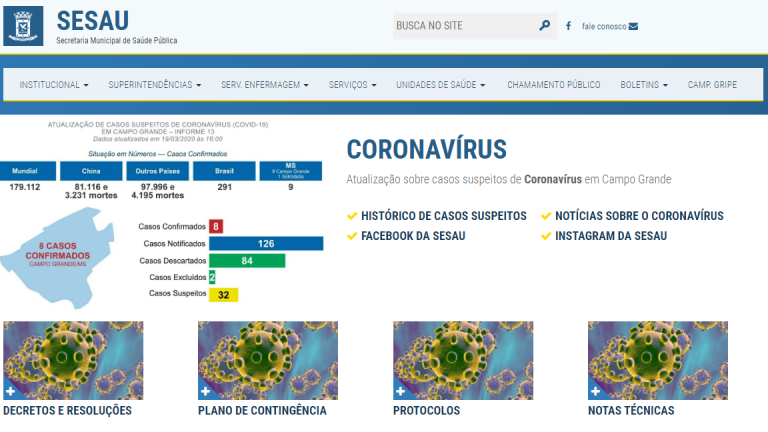Screen dimensions: 768x432
Task: Open the Protocolos coronavirus thumbnail
Action: click(463, 361)
